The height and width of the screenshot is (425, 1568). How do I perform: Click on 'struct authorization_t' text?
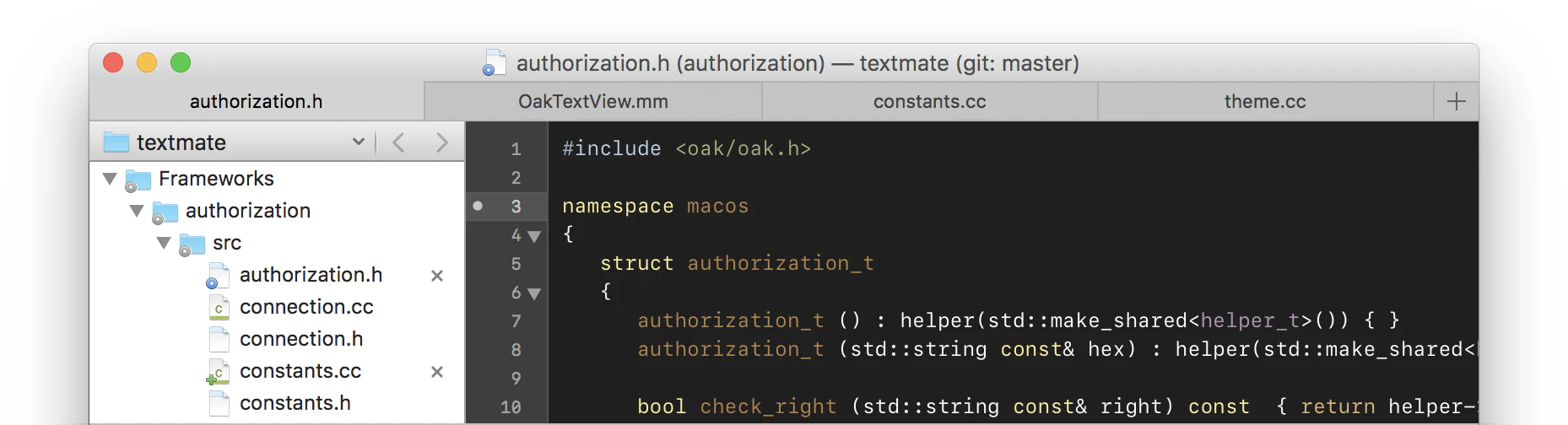pyautogui.click(x=737, y=264)
